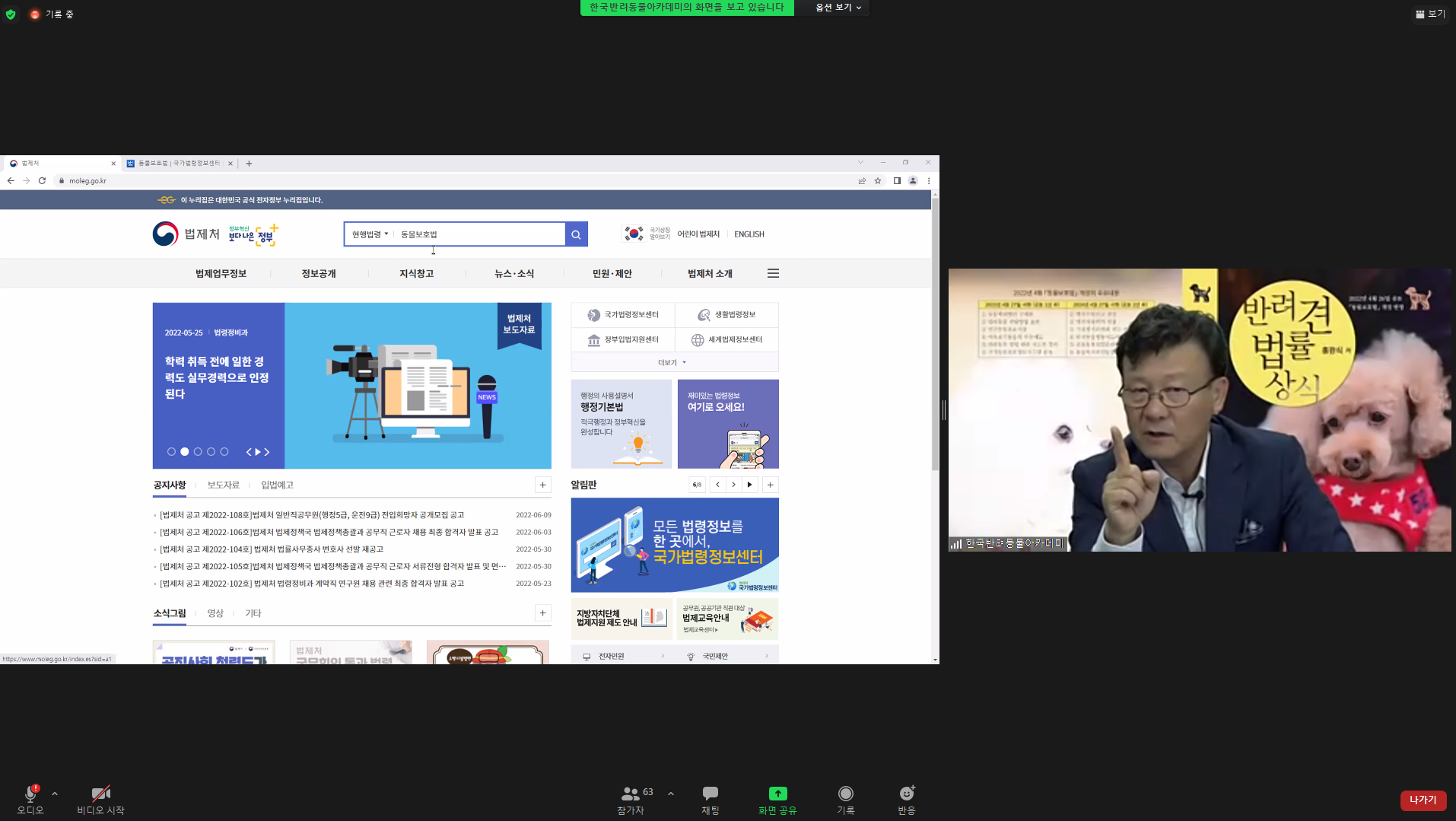The image size is (1456, 821).
Task: Open the 국가법령정보센터 quick link
Action: tap(623, 315)
